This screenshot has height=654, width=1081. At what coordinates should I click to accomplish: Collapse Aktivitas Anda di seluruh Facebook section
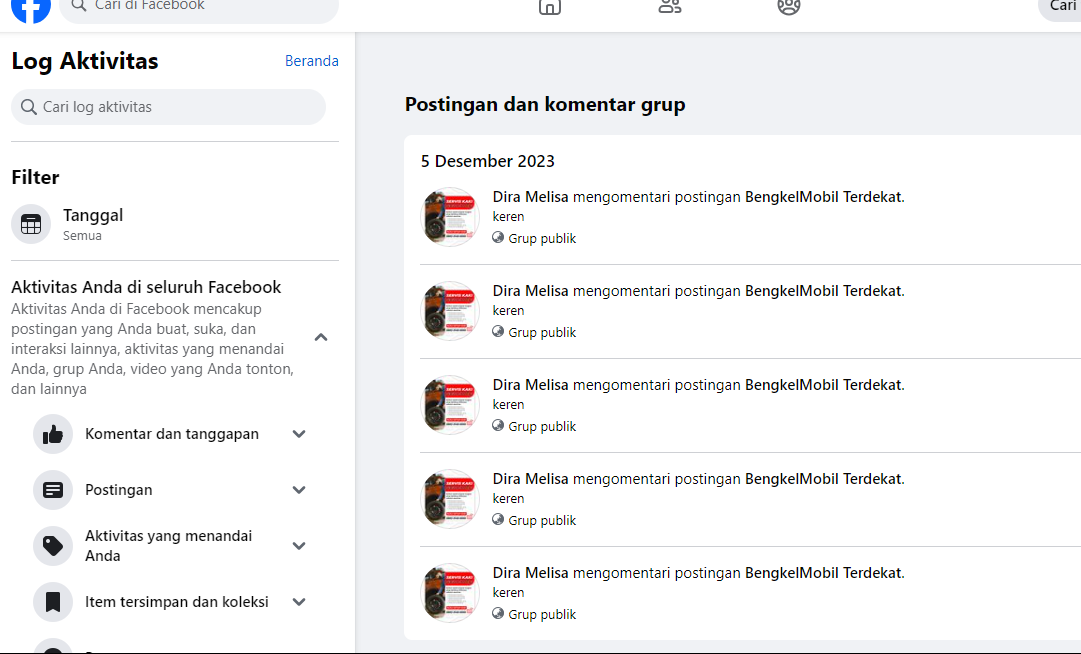(x=321, y=338)
